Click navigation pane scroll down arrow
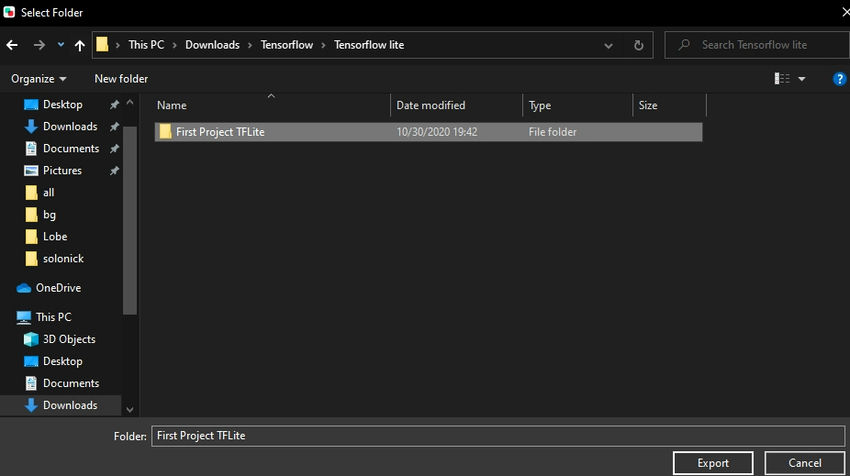The width and height of the screenshot is (850, 476). click(130, 409)
